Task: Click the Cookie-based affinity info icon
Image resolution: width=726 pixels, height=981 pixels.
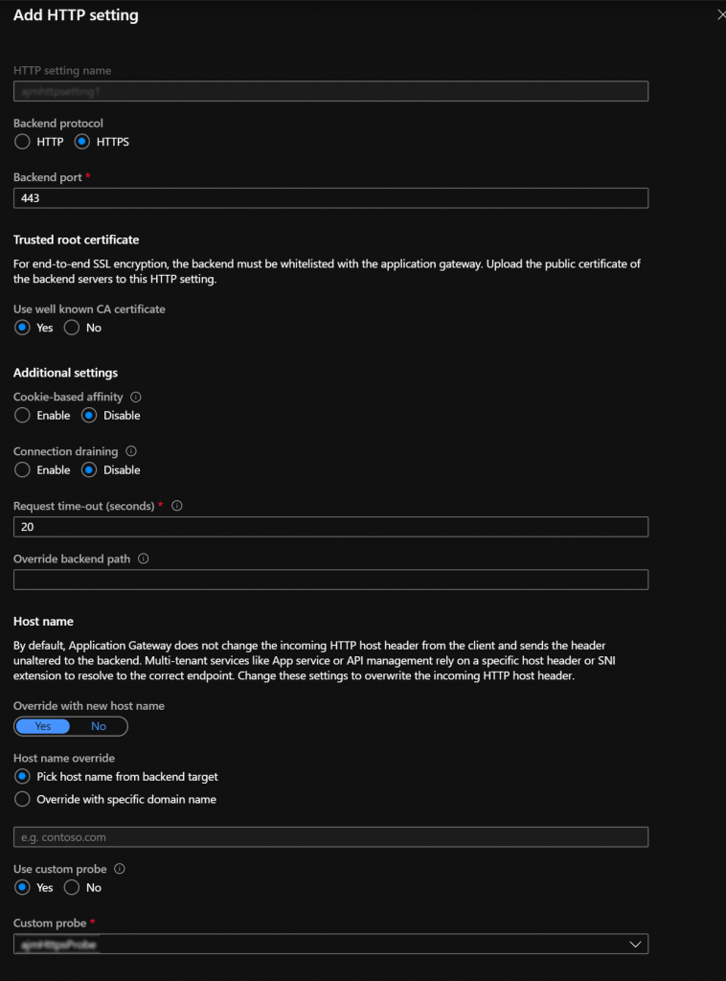Action: coord(136,397)
